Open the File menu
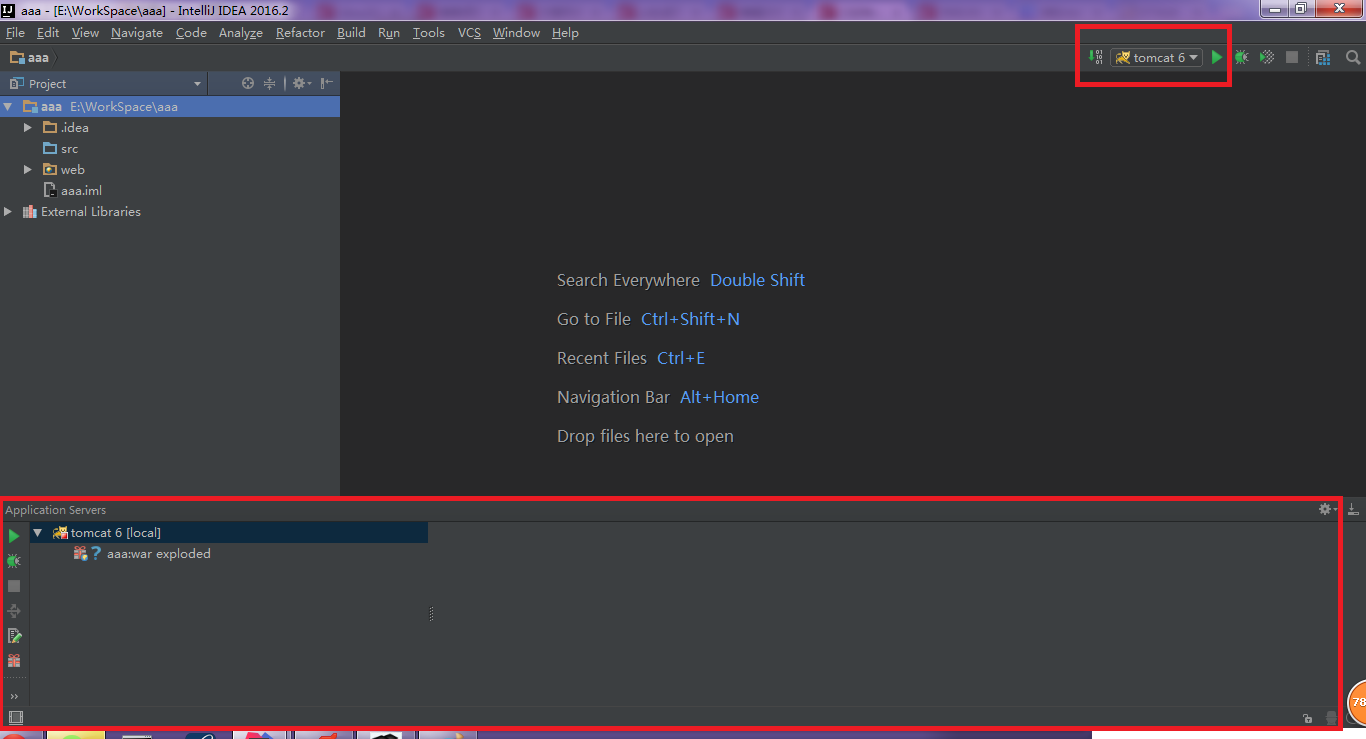Screen dimensions: 1366x739 15,32
